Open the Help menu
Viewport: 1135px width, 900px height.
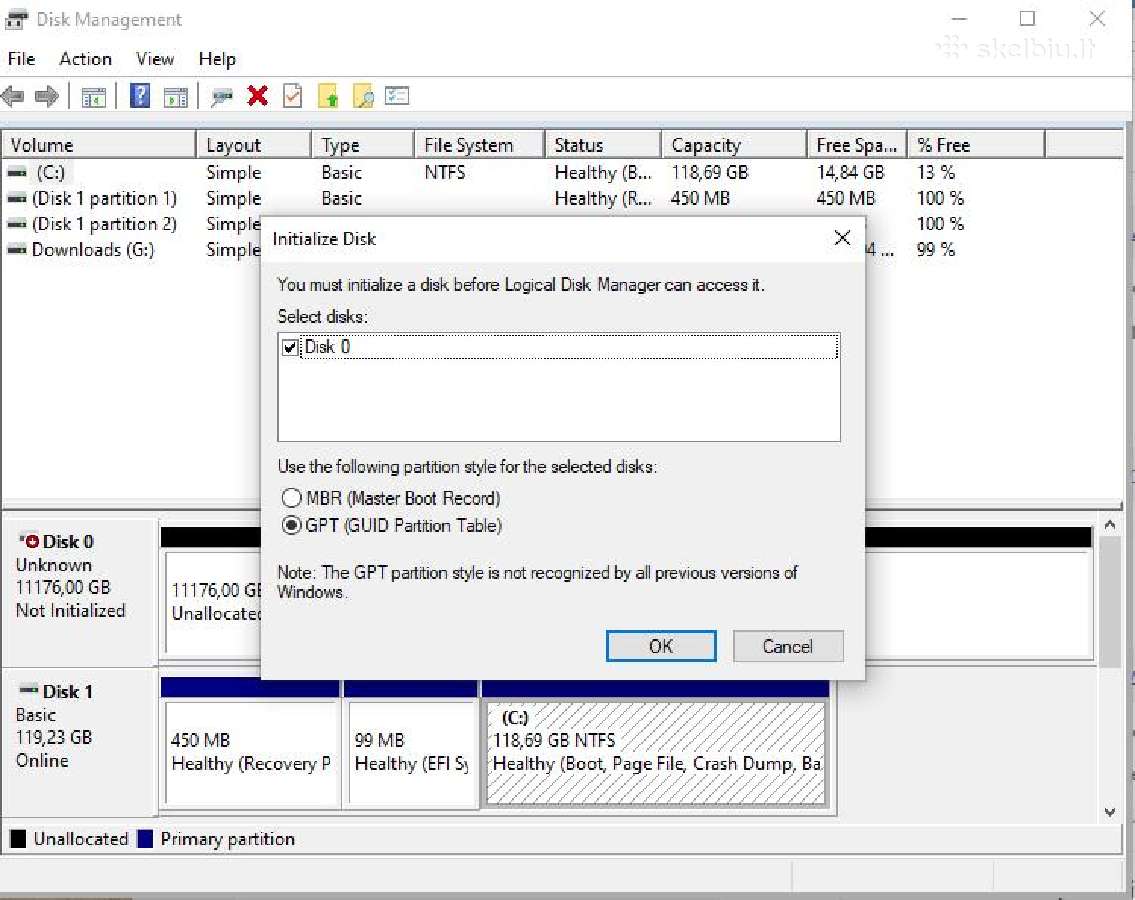217,59
